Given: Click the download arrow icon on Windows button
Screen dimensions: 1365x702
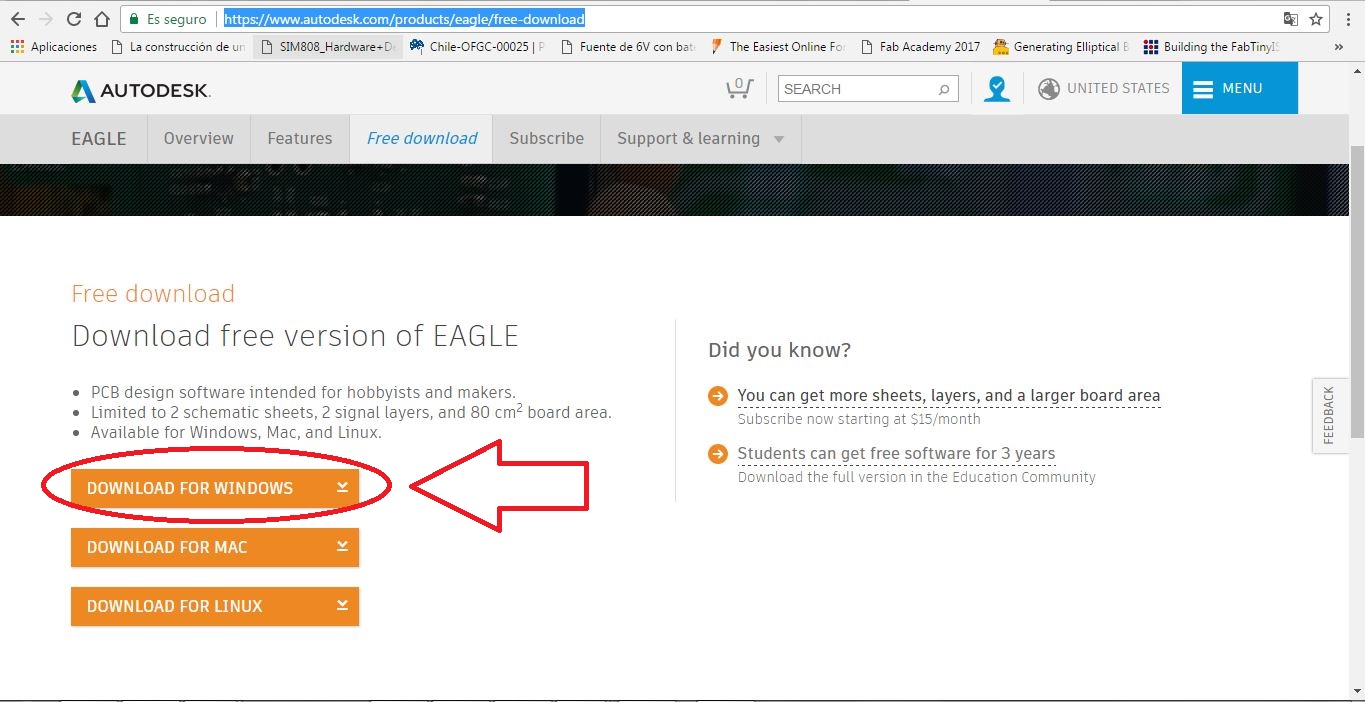Looking at the screenshot, I should coord(342,487).
